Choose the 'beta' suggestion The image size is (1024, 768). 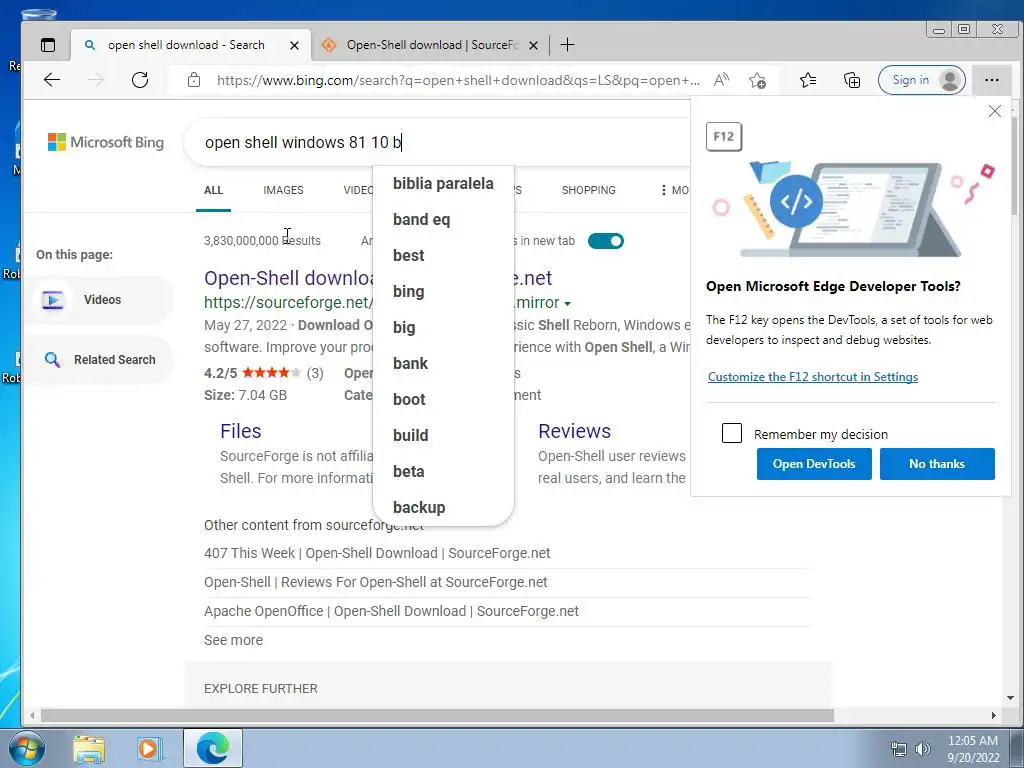point(443,471)
